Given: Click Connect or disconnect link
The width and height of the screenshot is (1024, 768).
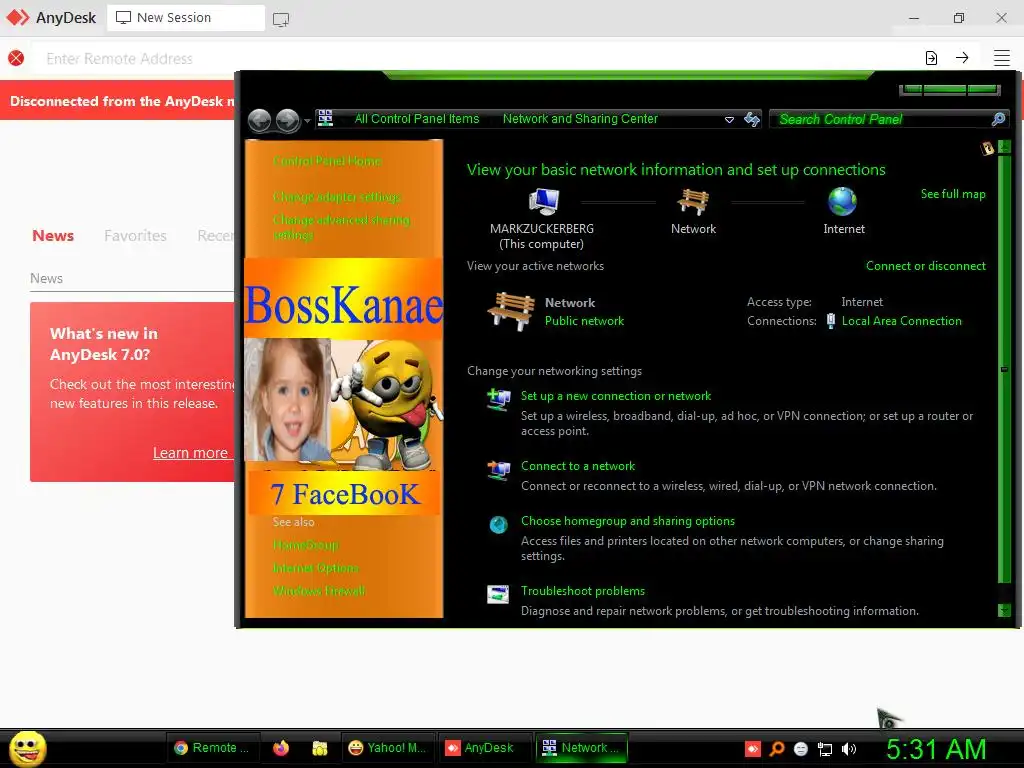Looking at the screenshot, I should coord(925,266).
